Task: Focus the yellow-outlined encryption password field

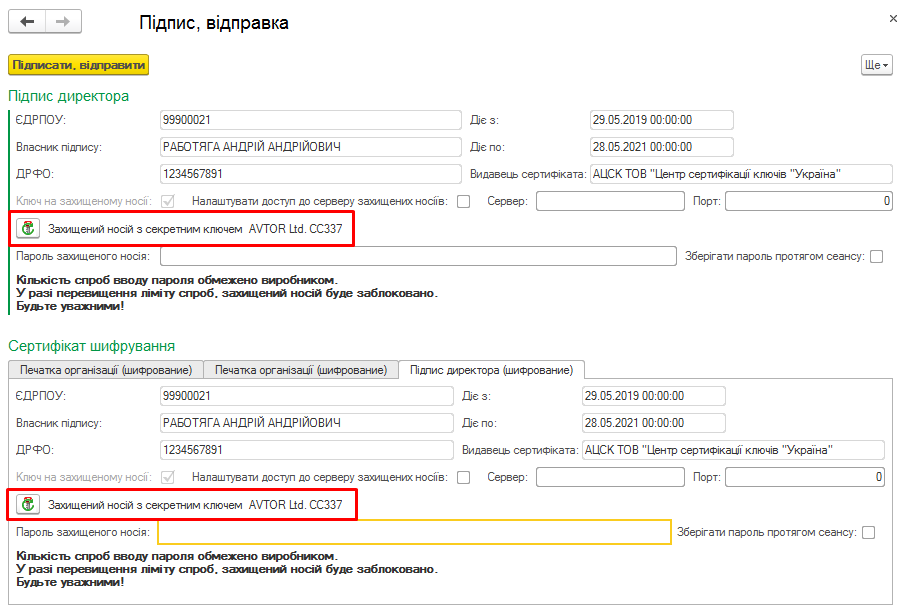Action: [x=414, y=532]
